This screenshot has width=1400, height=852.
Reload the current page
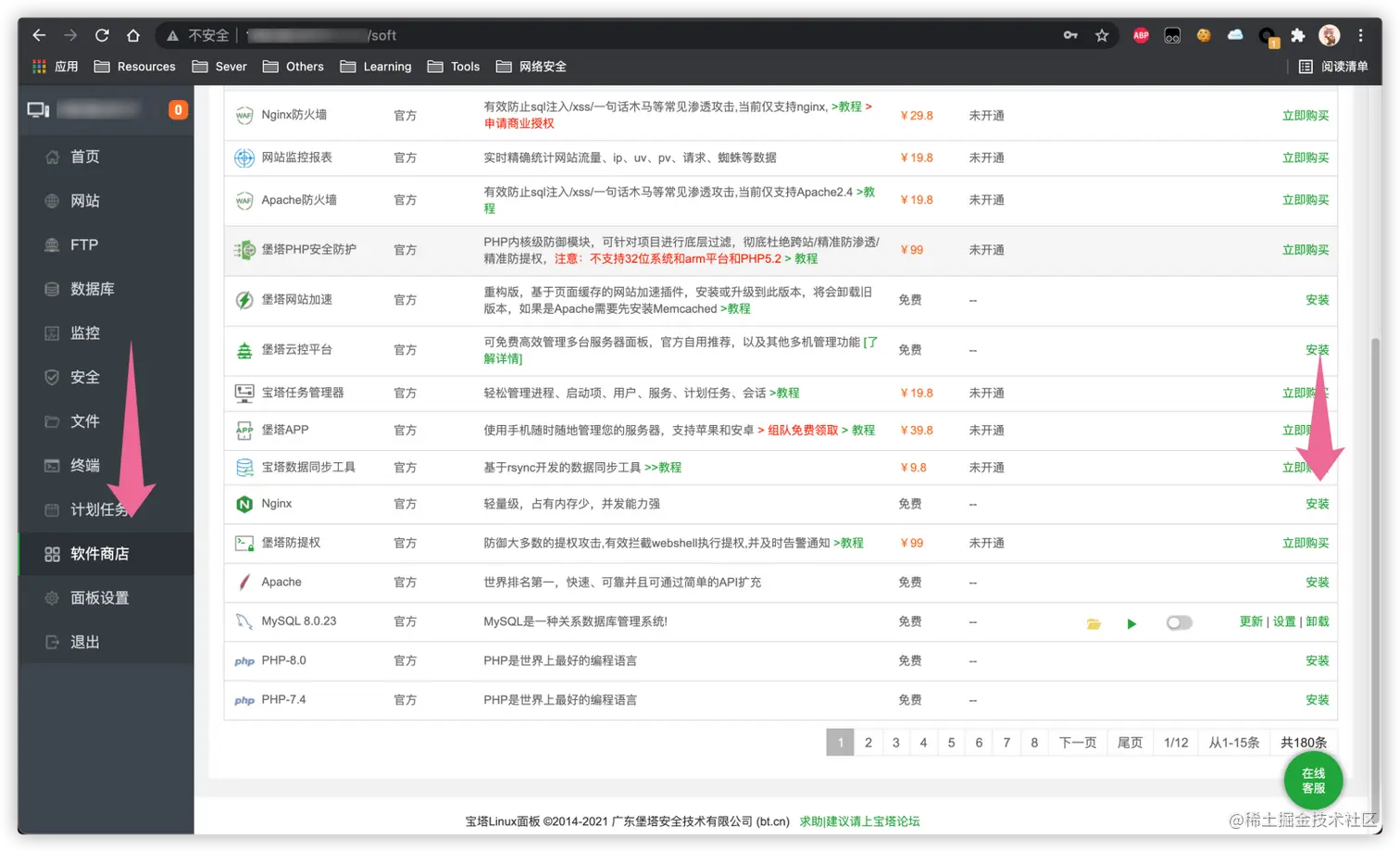point(102,35)
